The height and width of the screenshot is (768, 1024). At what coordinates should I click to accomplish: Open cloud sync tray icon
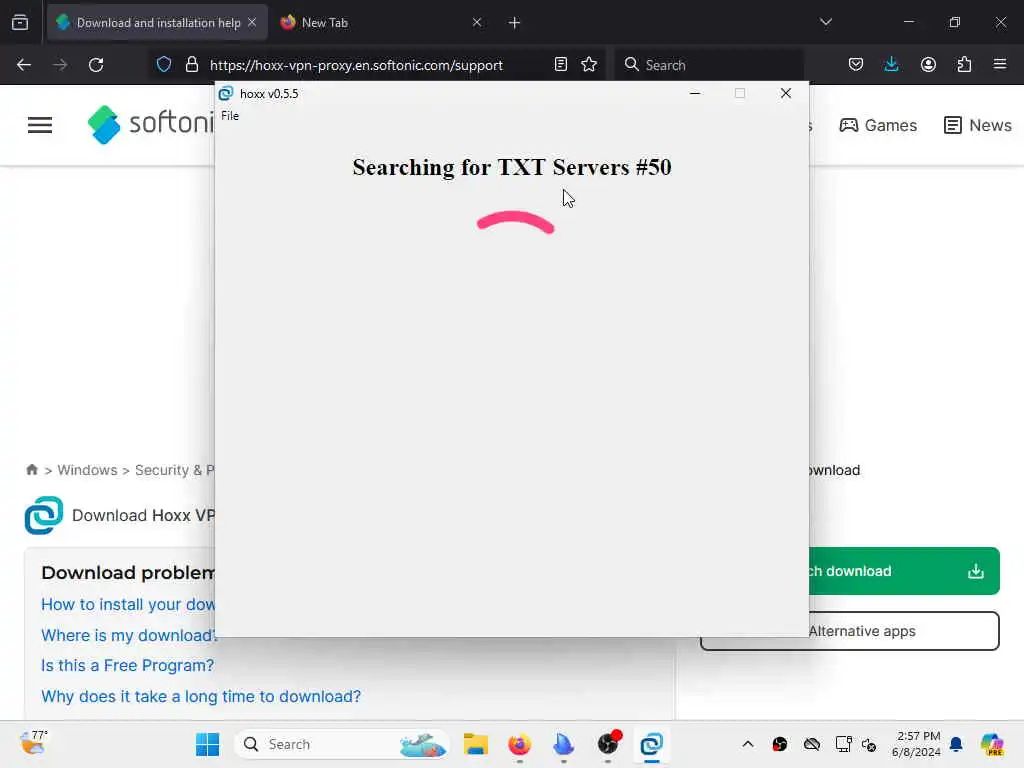812,744
